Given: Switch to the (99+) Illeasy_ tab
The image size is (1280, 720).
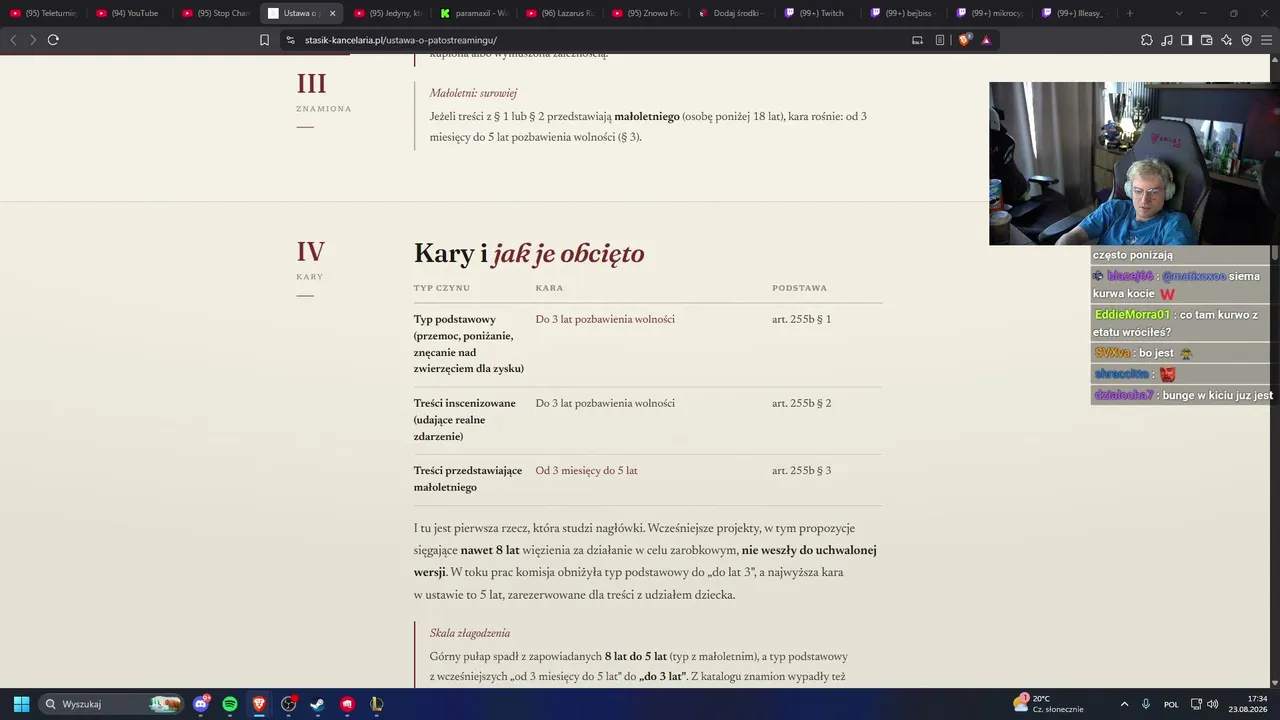Looking at the screenshot, I should pyautogui.click(x=1076, y=13).
